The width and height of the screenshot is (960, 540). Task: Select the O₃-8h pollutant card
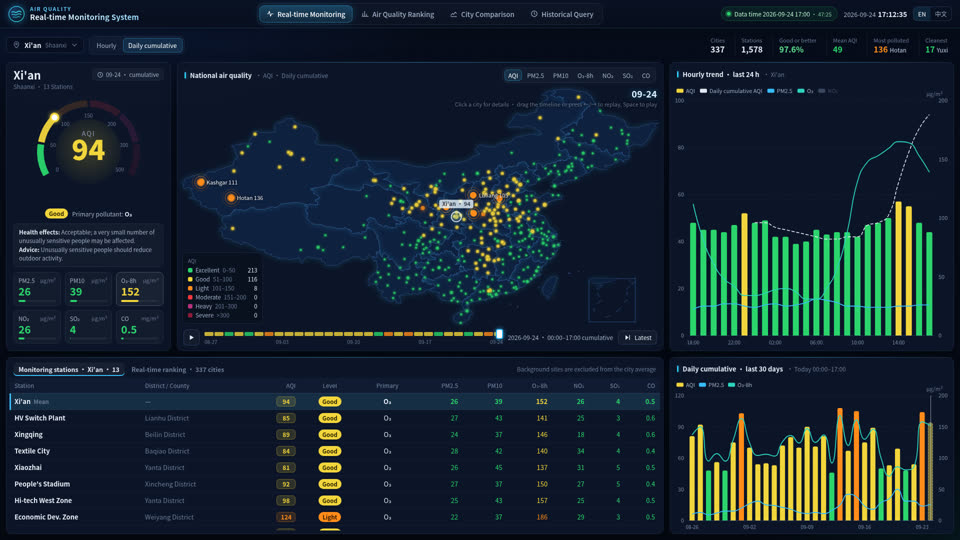pos(139,288)
